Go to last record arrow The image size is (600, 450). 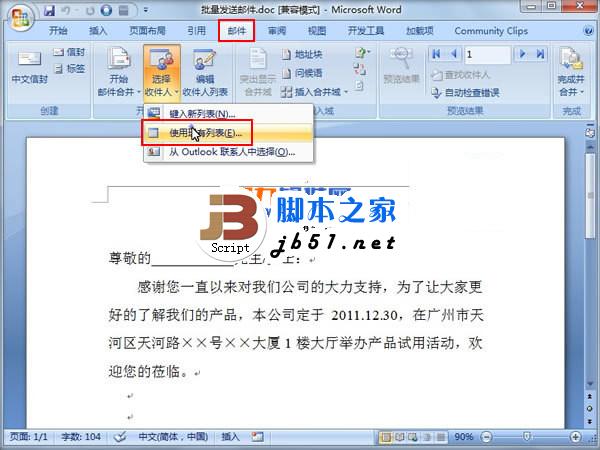pos(540,54)
